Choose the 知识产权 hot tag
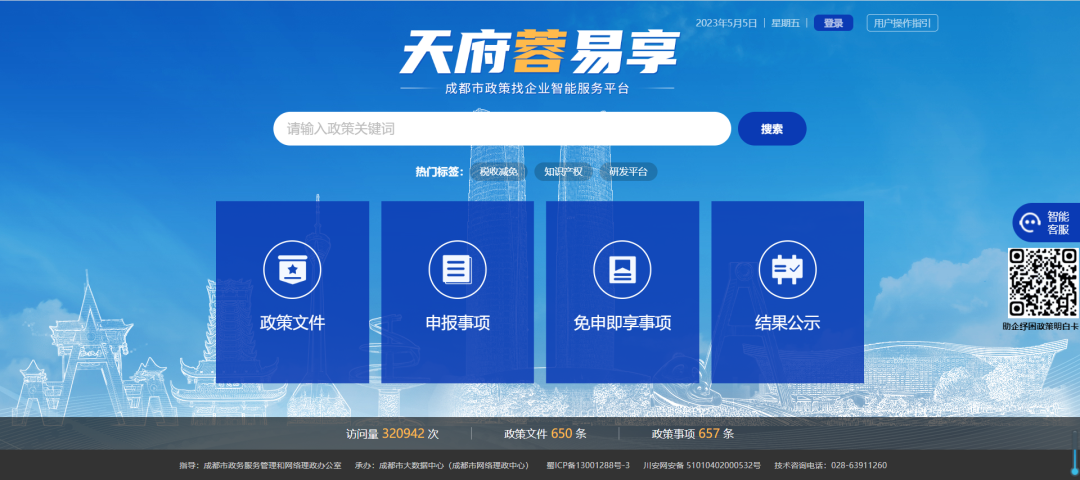 tap(563, 172)
